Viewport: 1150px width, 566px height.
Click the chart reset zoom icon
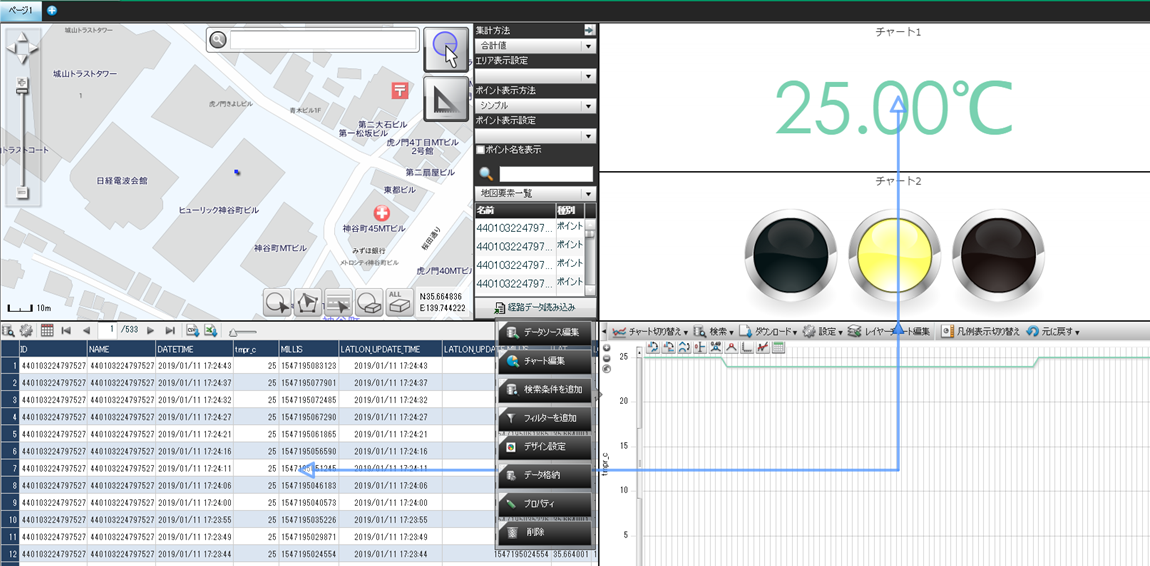coord(607,369)
